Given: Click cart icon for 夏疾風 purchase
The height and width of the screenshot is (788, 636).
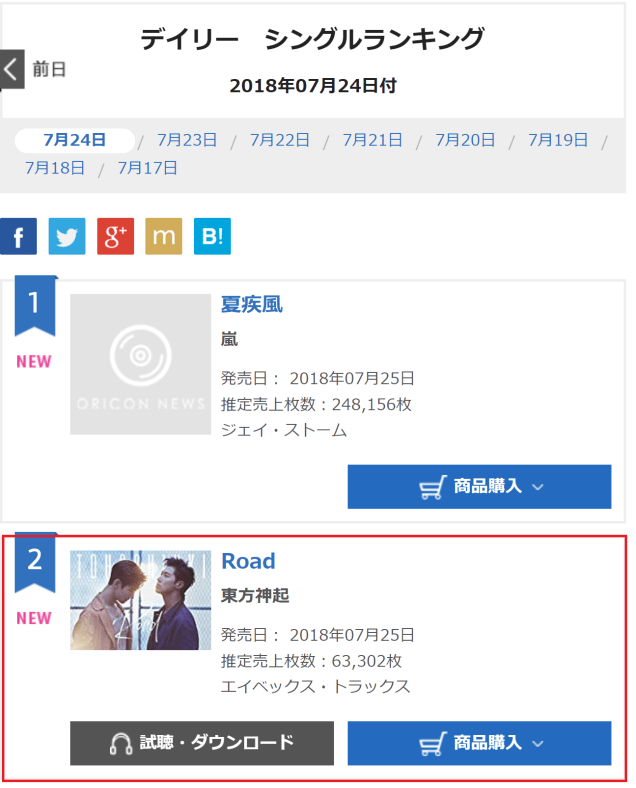Looking at the screenshot, I should pyautogui.click(x=433, y=487).
